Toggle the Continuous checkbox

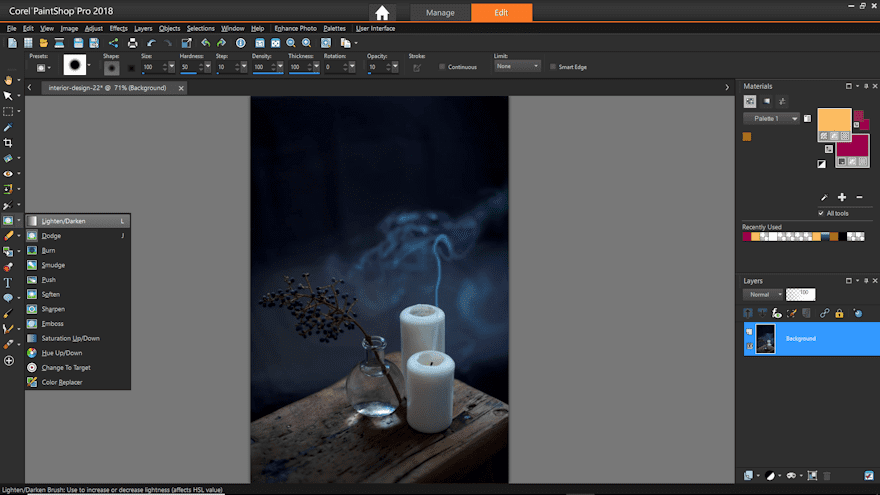pos(442,67)
